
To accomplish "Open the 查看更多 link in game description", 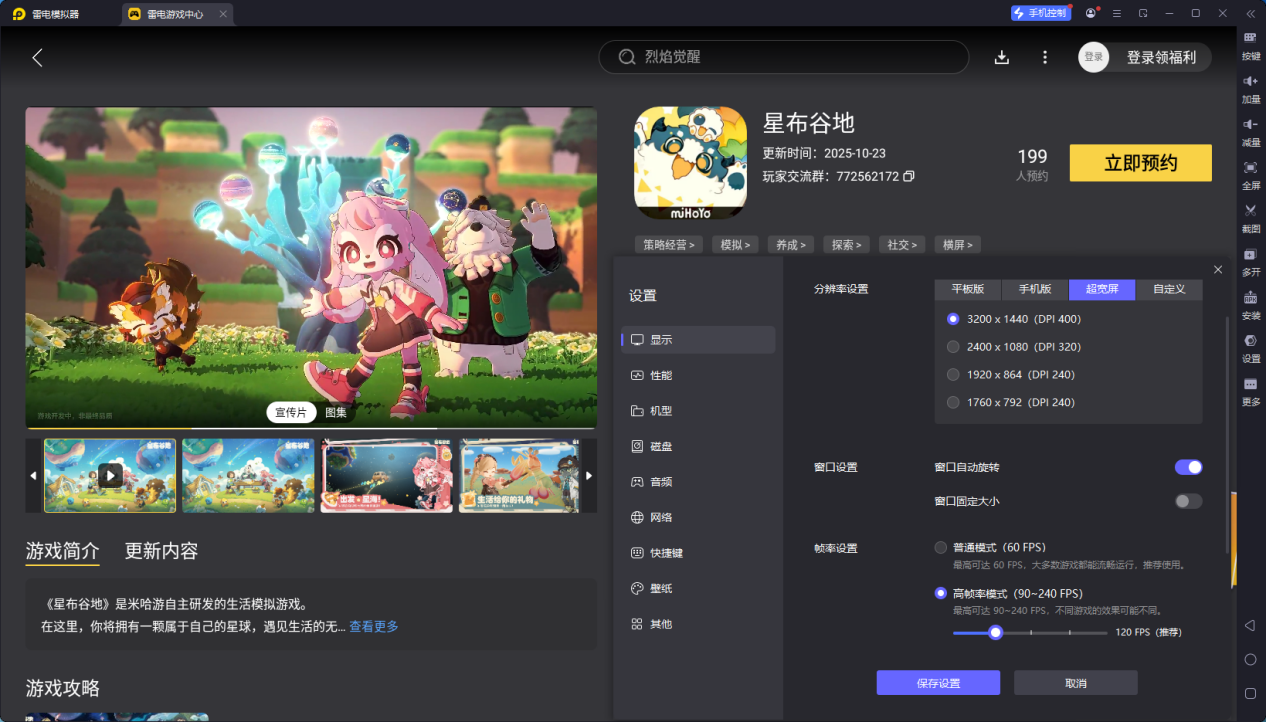I will [x=372, y=625].
